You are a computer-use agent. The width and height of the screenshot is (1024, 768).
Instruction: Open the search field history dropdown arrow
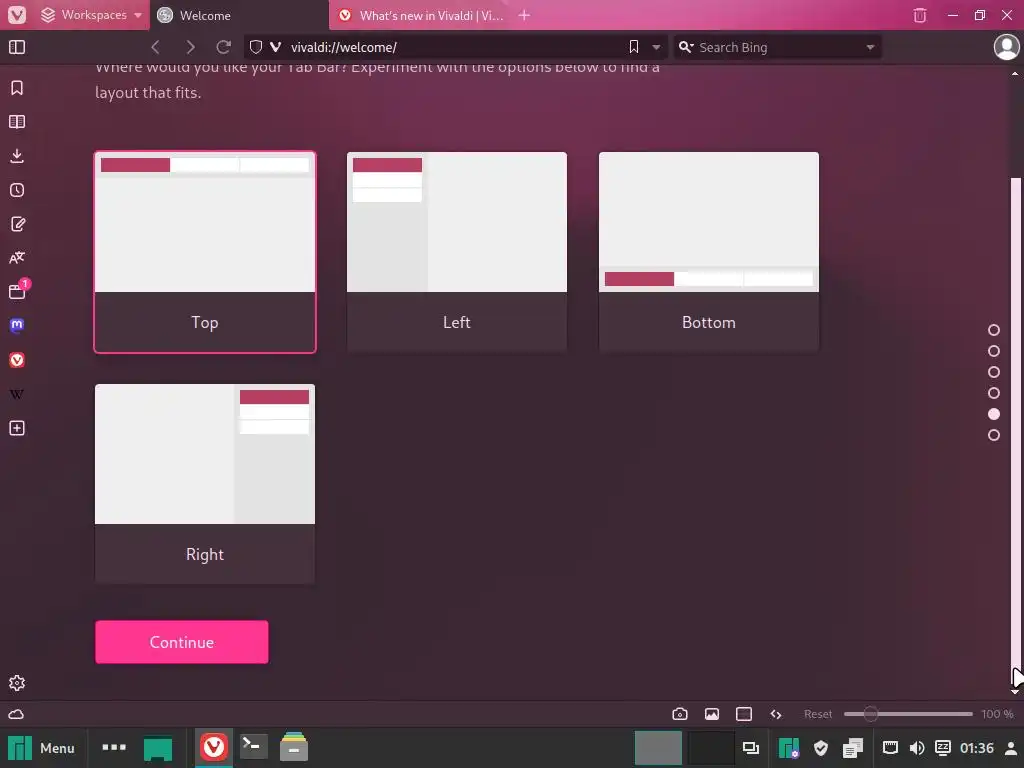(x=870, y=47)
